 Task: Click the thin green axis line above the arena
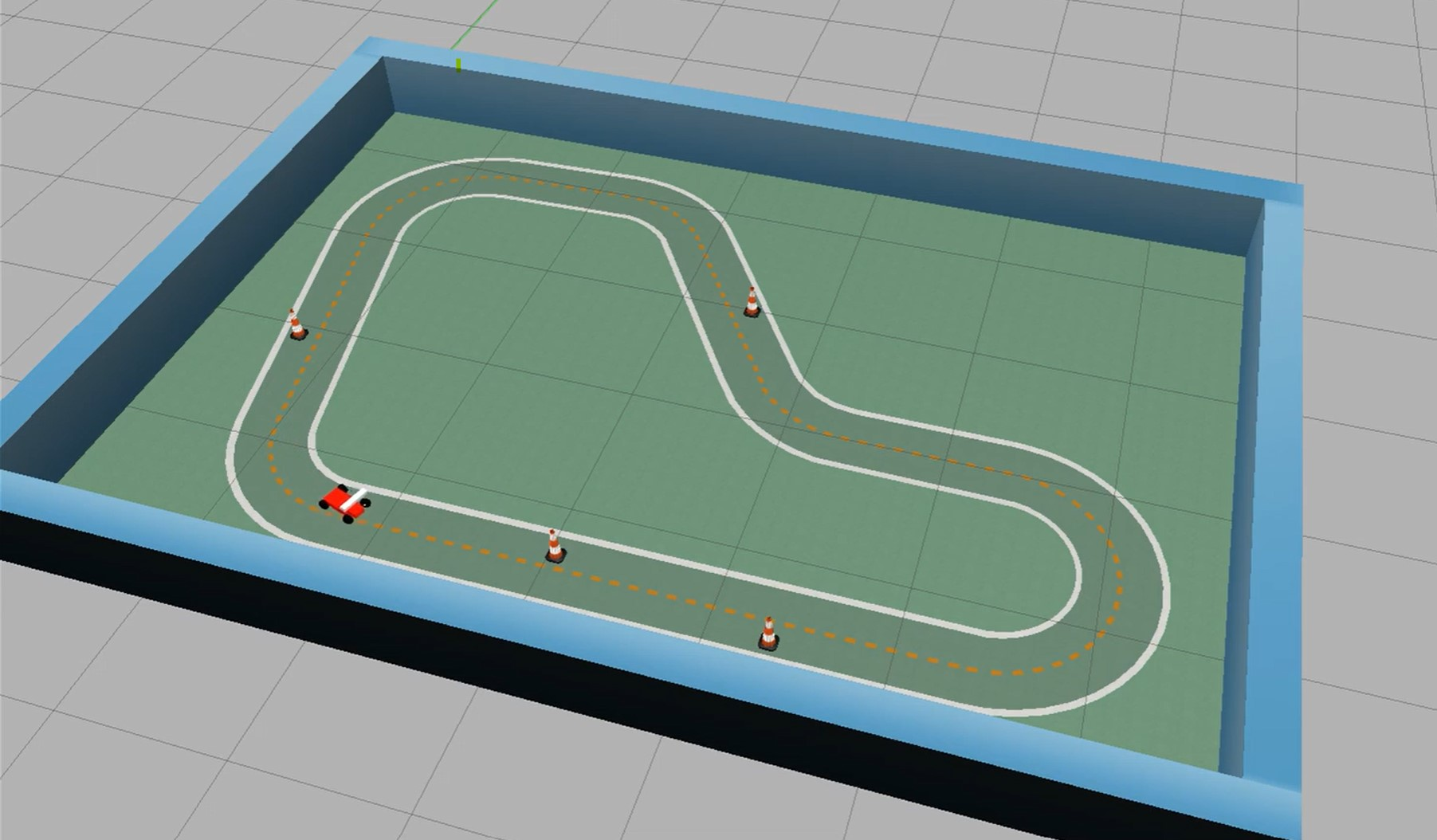pyautogui.click(x=470, y=32)
